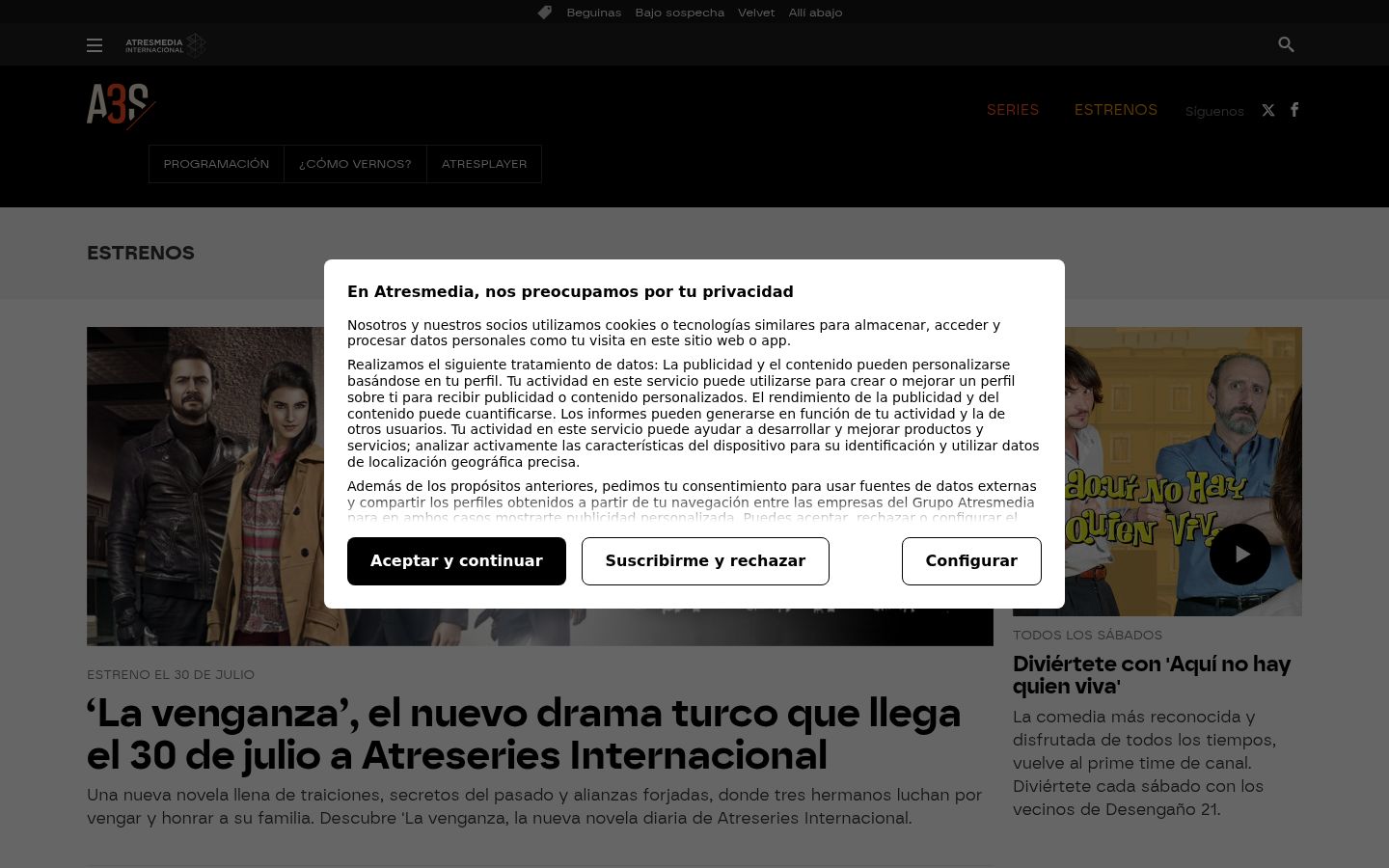Click the 'Realizamos el siguiente tratamiento' paragraph
Viewport: 1389px width, 868px height.
point(694,414)
